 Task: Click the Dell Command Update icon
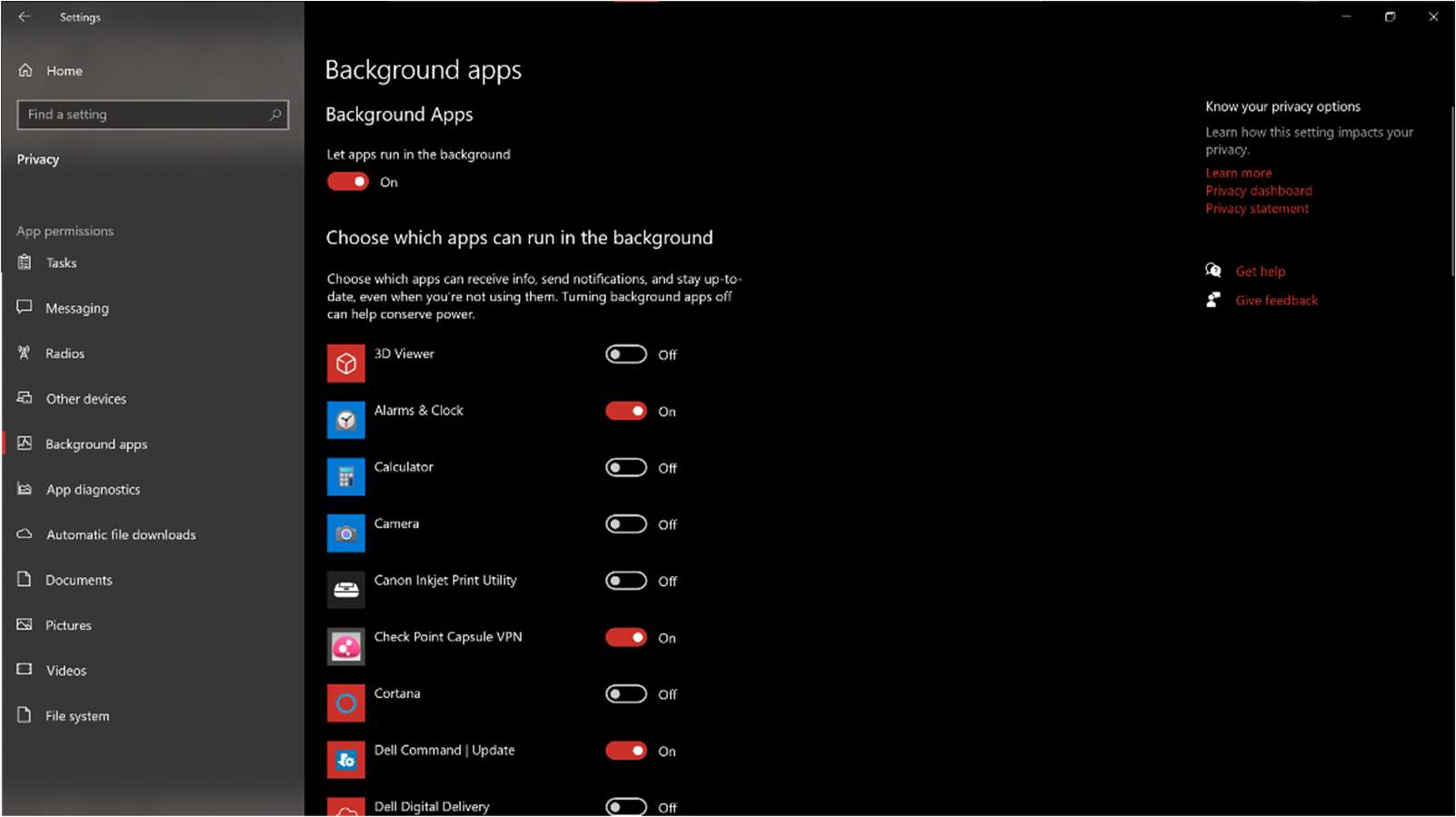pyautogui.click(x=345, y=760)
